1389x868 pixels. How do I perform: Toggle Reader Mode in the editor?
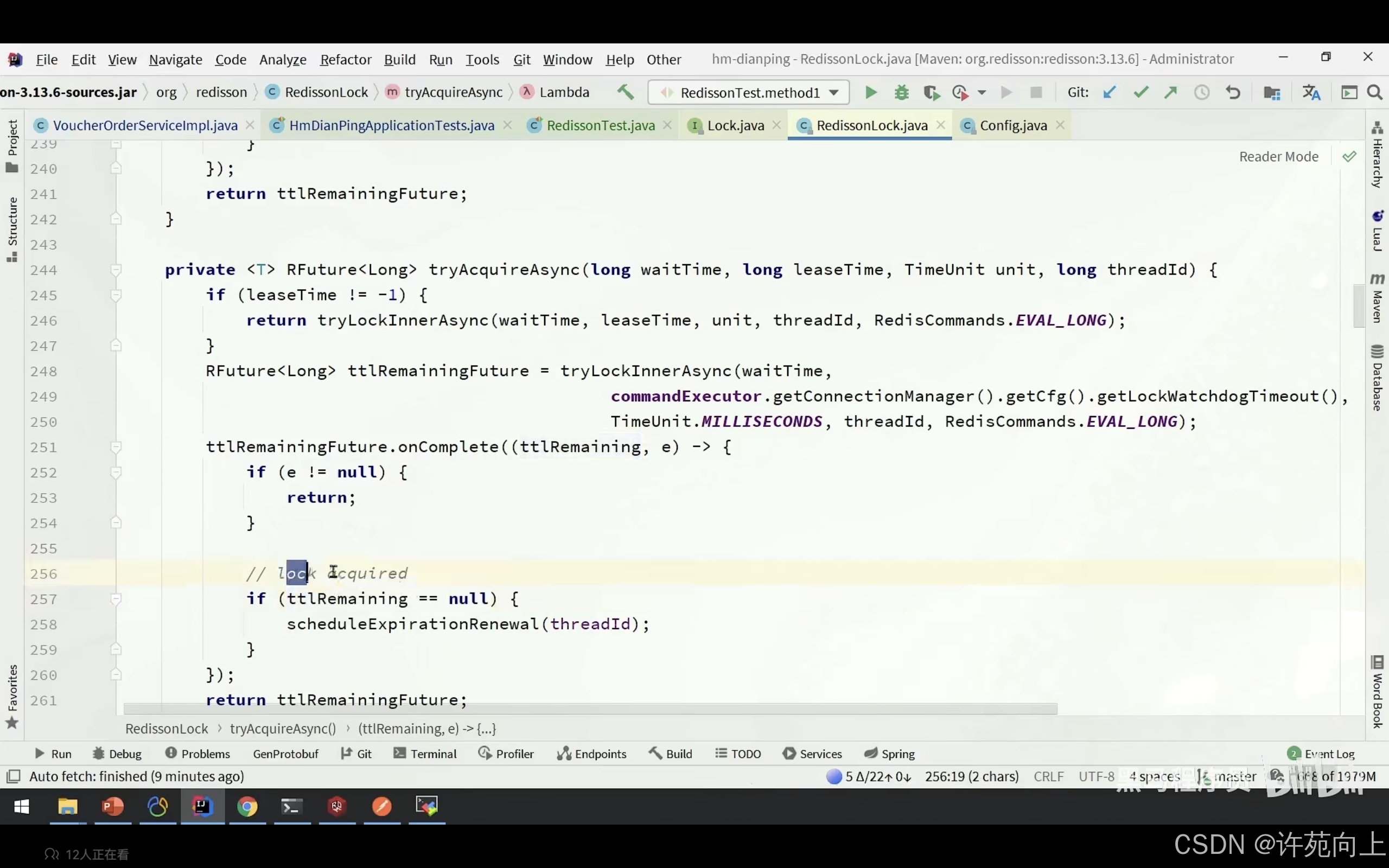pyautogui.click(x=1278, y=157)
